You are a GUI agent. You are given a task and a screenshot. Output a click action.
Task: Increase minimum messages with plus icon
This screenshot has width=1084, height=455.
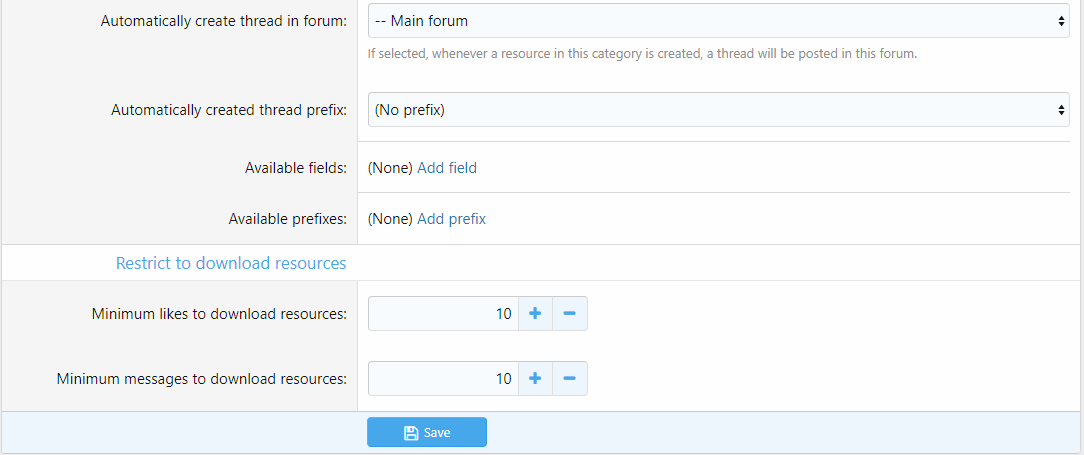(535, 379)
